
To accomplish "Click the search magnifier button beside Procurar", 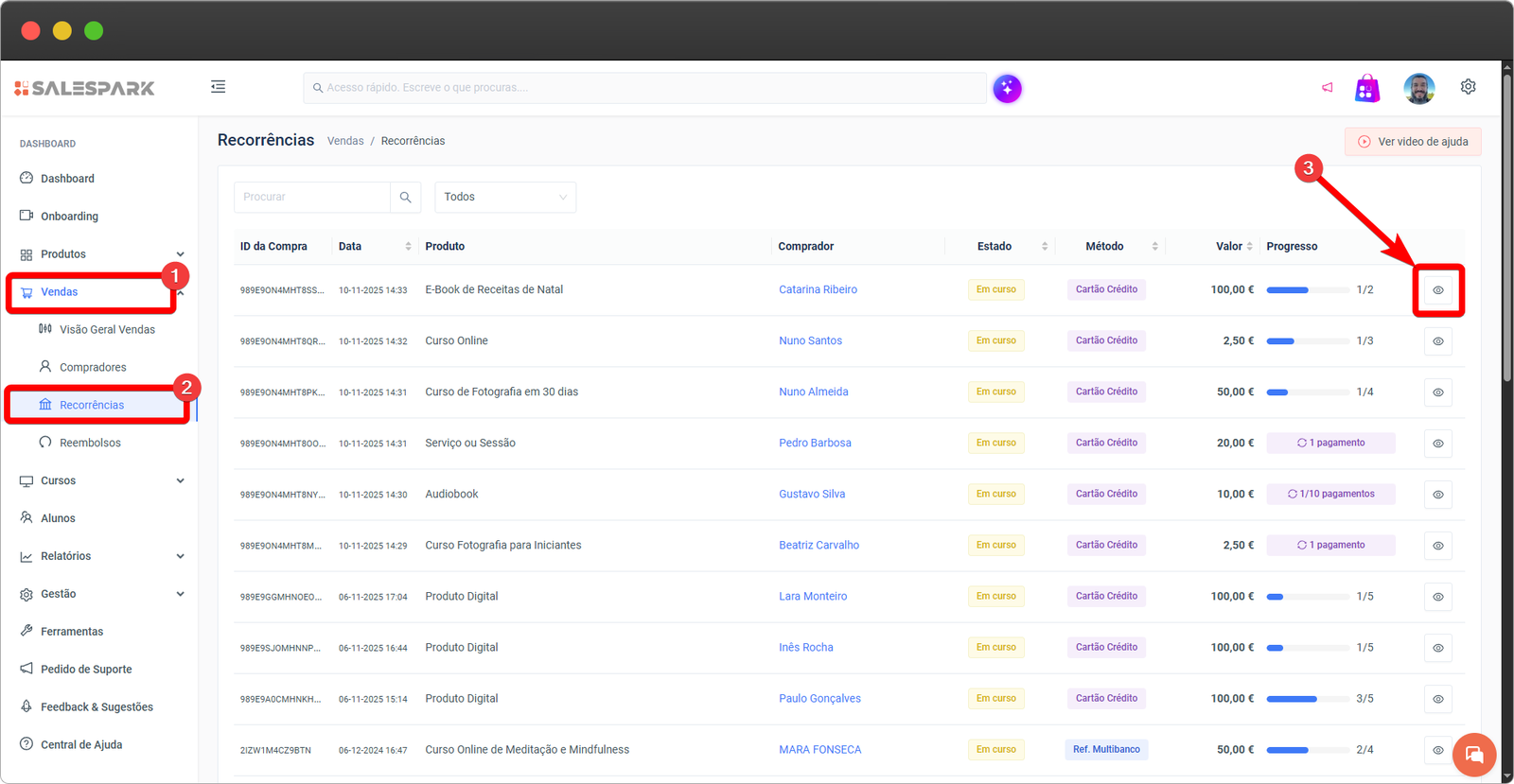I will pos(405,197).
